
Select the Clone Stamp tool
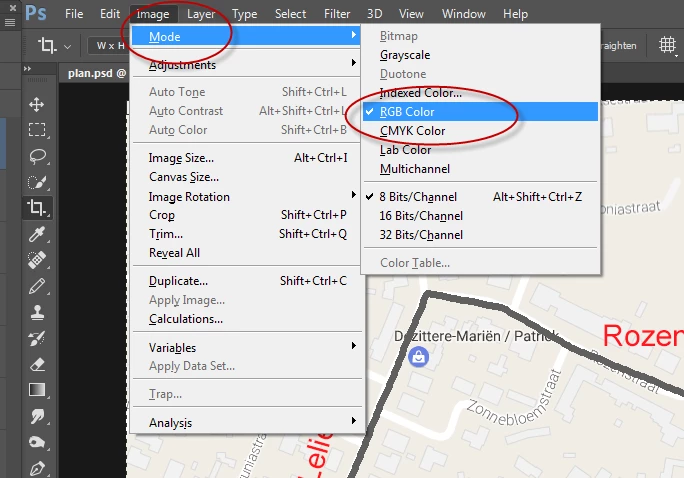tap(37, 312)
